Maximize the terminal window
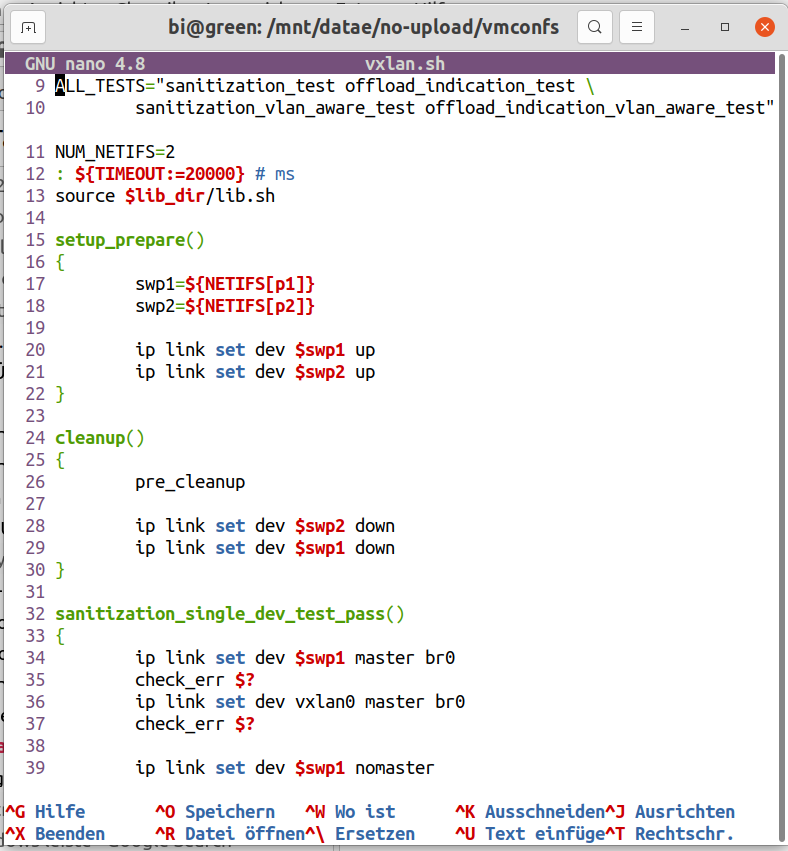Image resolution: width=788 pixels, height=851 pixels. tap(726, 27)
